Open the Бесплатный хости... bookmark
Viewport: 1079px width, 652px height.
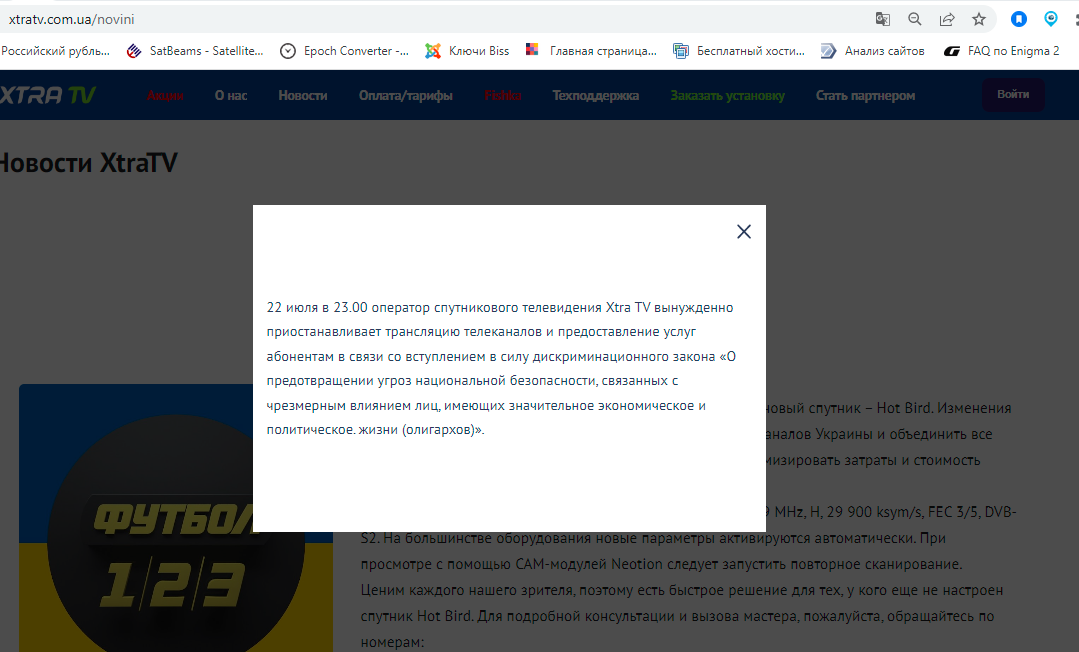[739, 51]
